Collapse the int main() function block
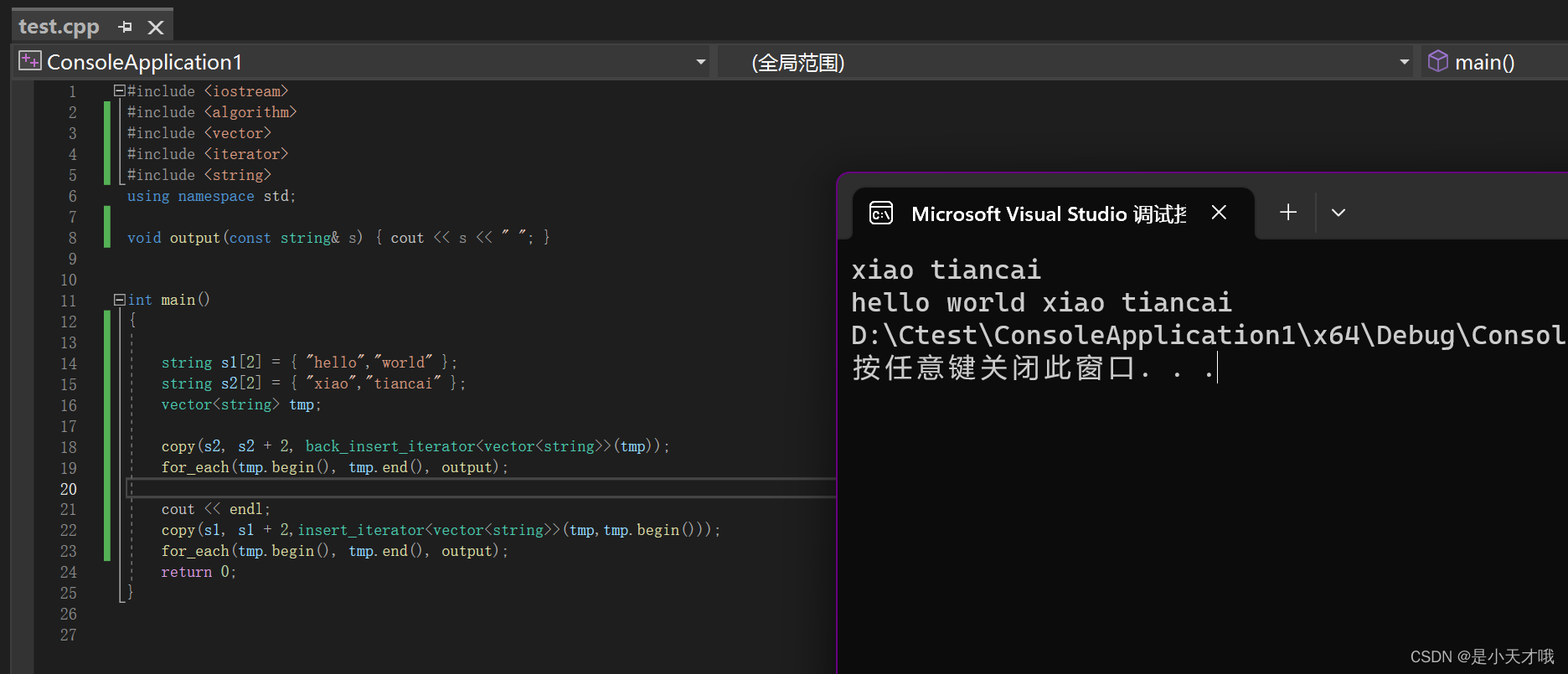 pyautogui.click(x=119, y=300)
